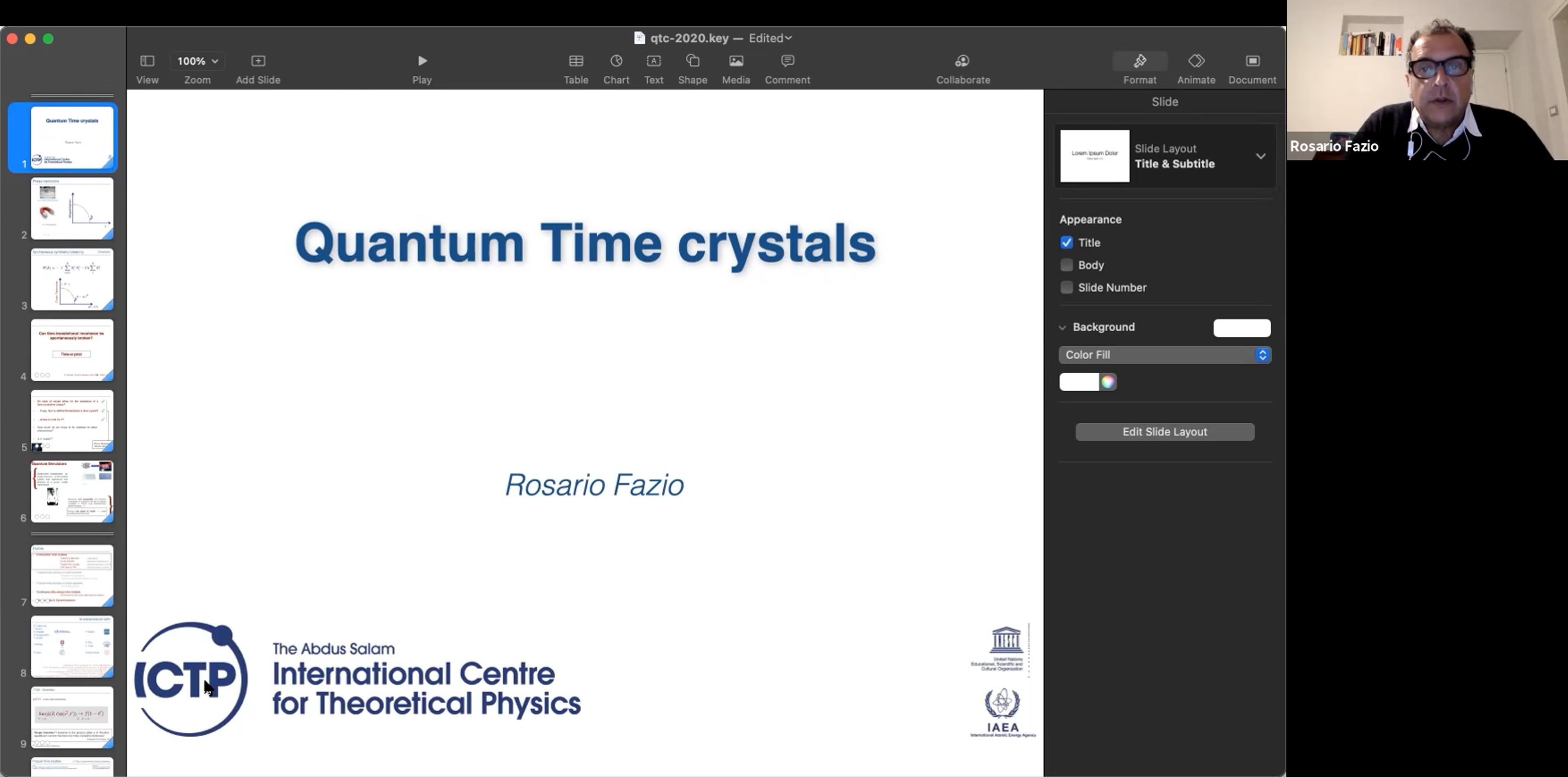Select slide 2 thumbnail
Screen dimensions: 1568x777
pyautogui.click(x=72, y=208)
